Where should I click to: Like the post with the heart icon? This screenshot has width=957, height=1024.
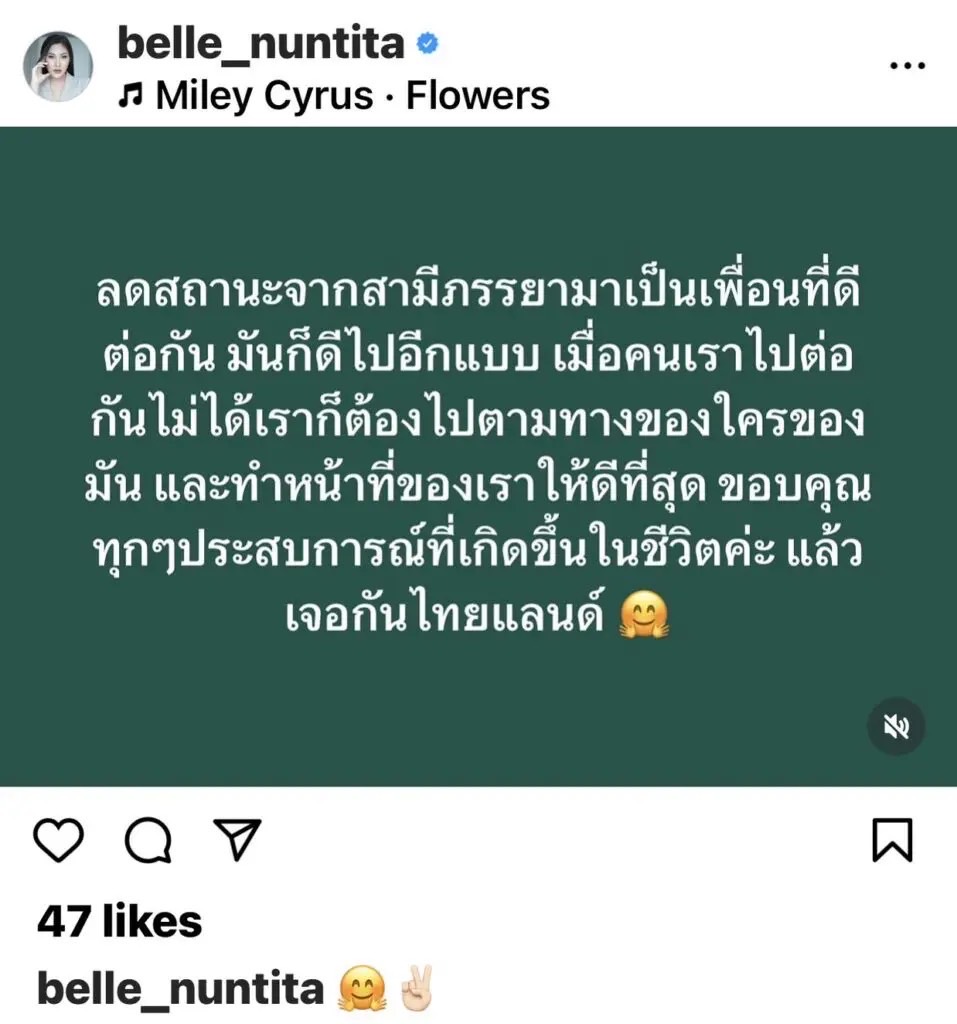[58, 840]
